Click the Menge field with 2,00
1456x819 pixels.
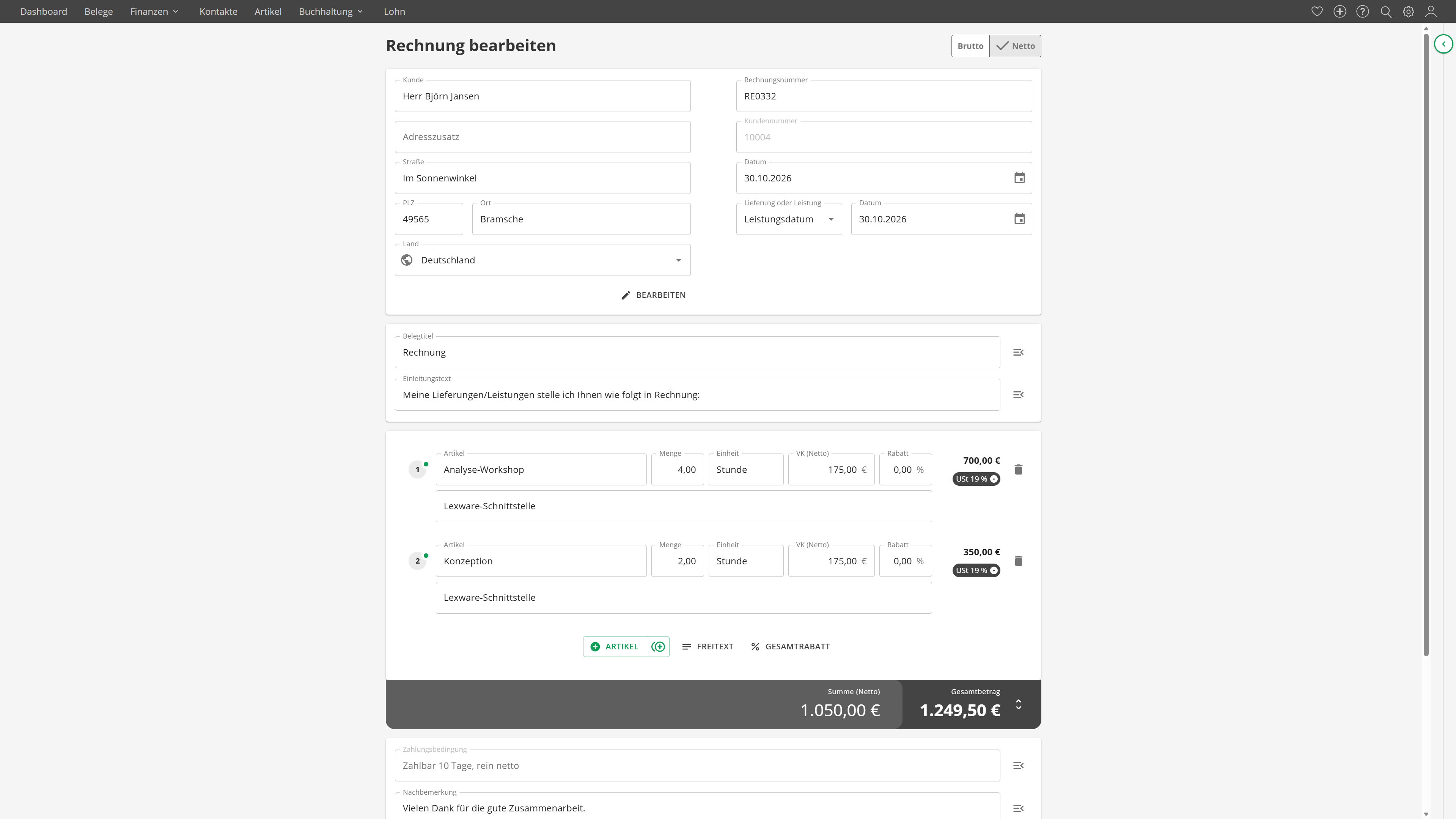(x=678, y=561)
